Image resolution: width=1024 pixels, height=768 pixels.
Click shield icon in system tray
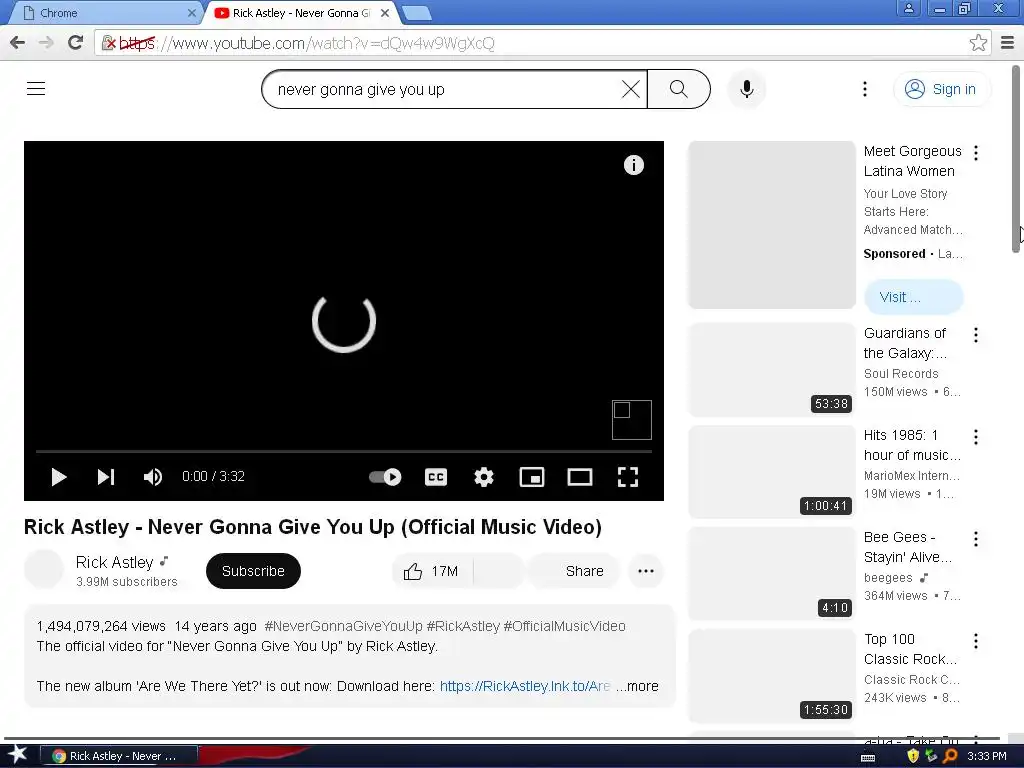click(913, 756)
